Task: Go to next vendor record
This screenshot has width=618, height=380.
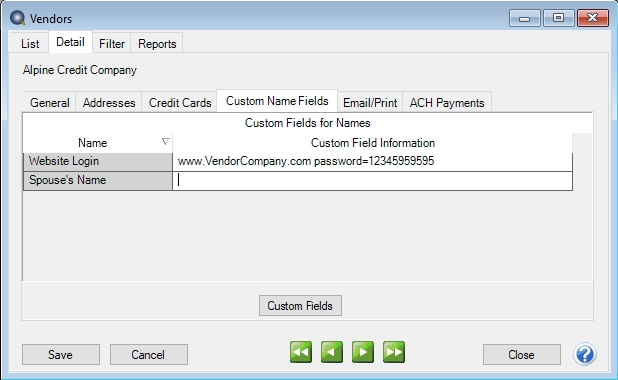Action: click(363, 352)
